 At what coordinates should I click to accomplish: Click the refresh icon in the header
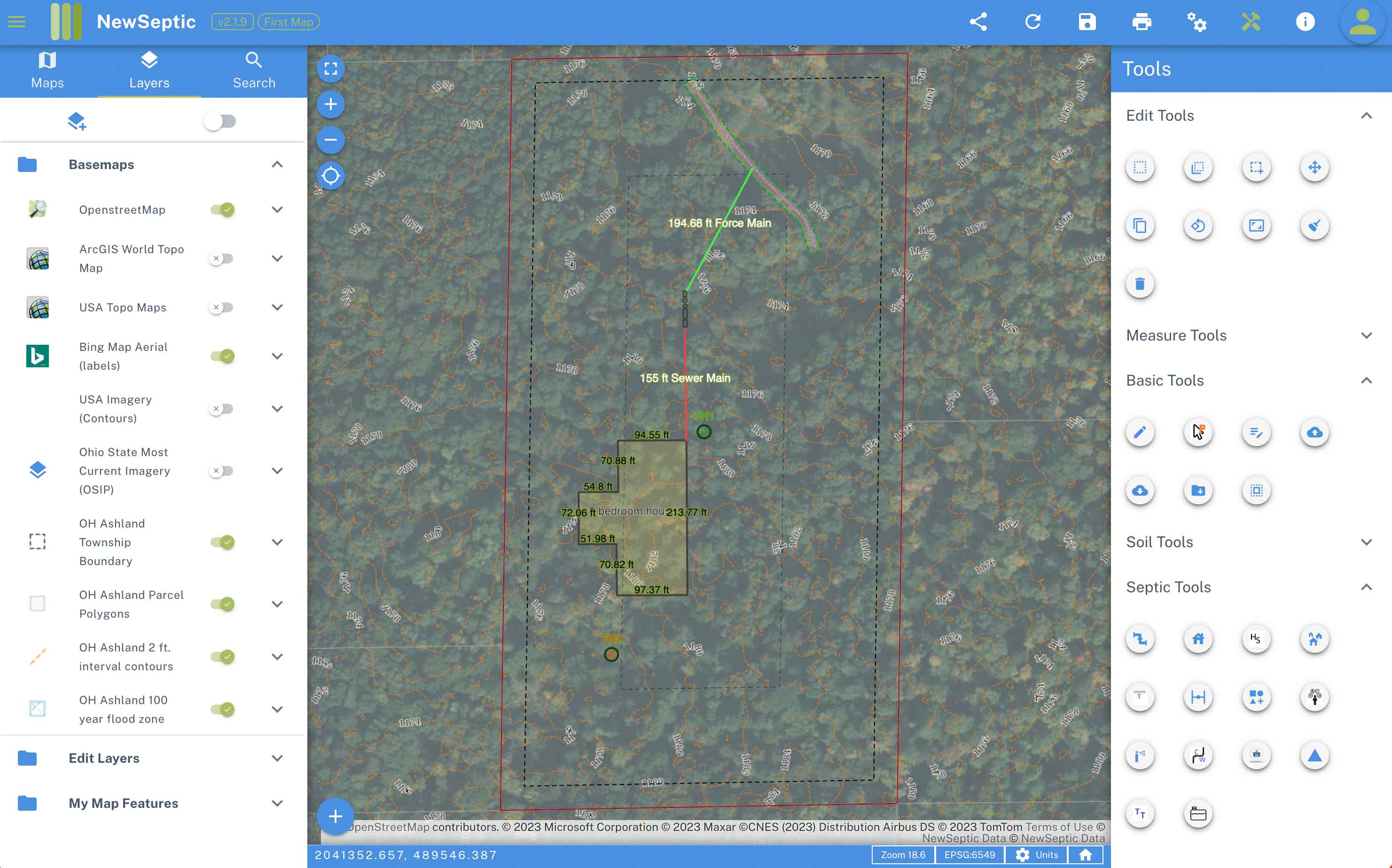tap(1032, 22)
